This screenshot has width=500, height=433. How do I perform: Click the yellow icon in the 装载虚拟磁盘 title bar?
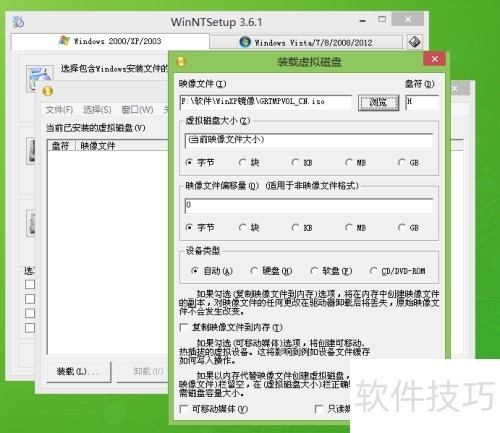click(181, 62)
